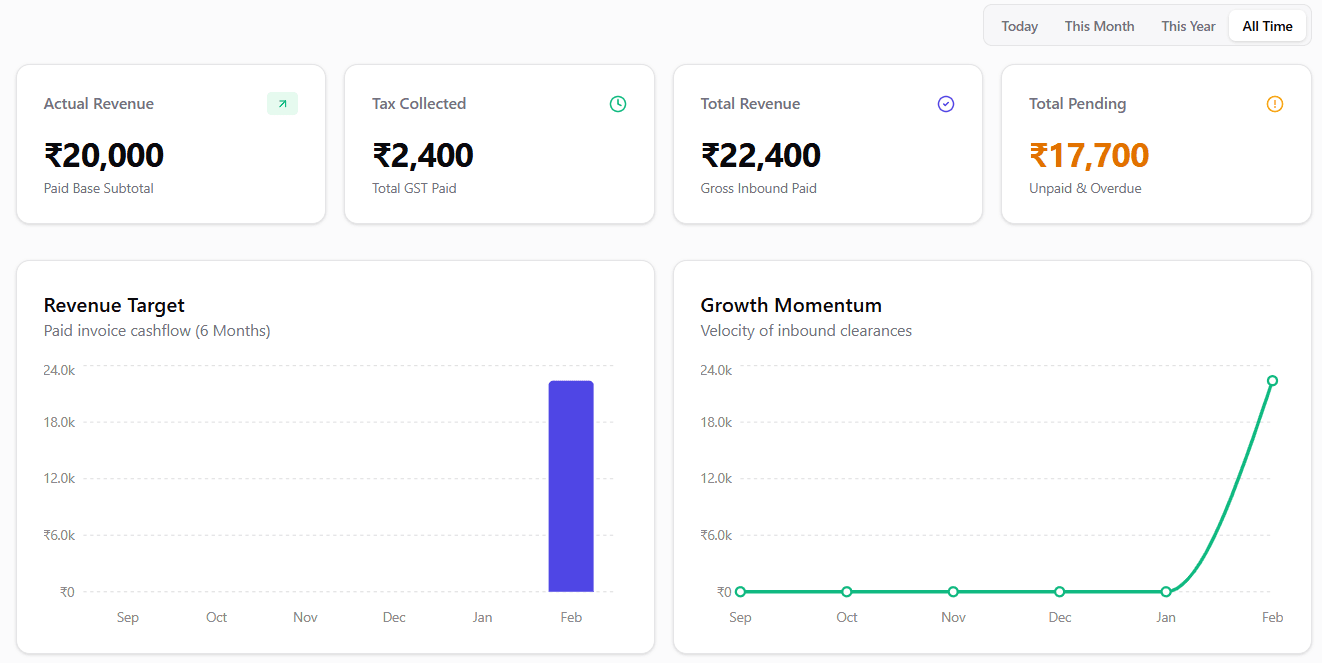Click the January data point on Growth Momentum chart
The image size is (1322, 663).
[x=1166, y=591]
